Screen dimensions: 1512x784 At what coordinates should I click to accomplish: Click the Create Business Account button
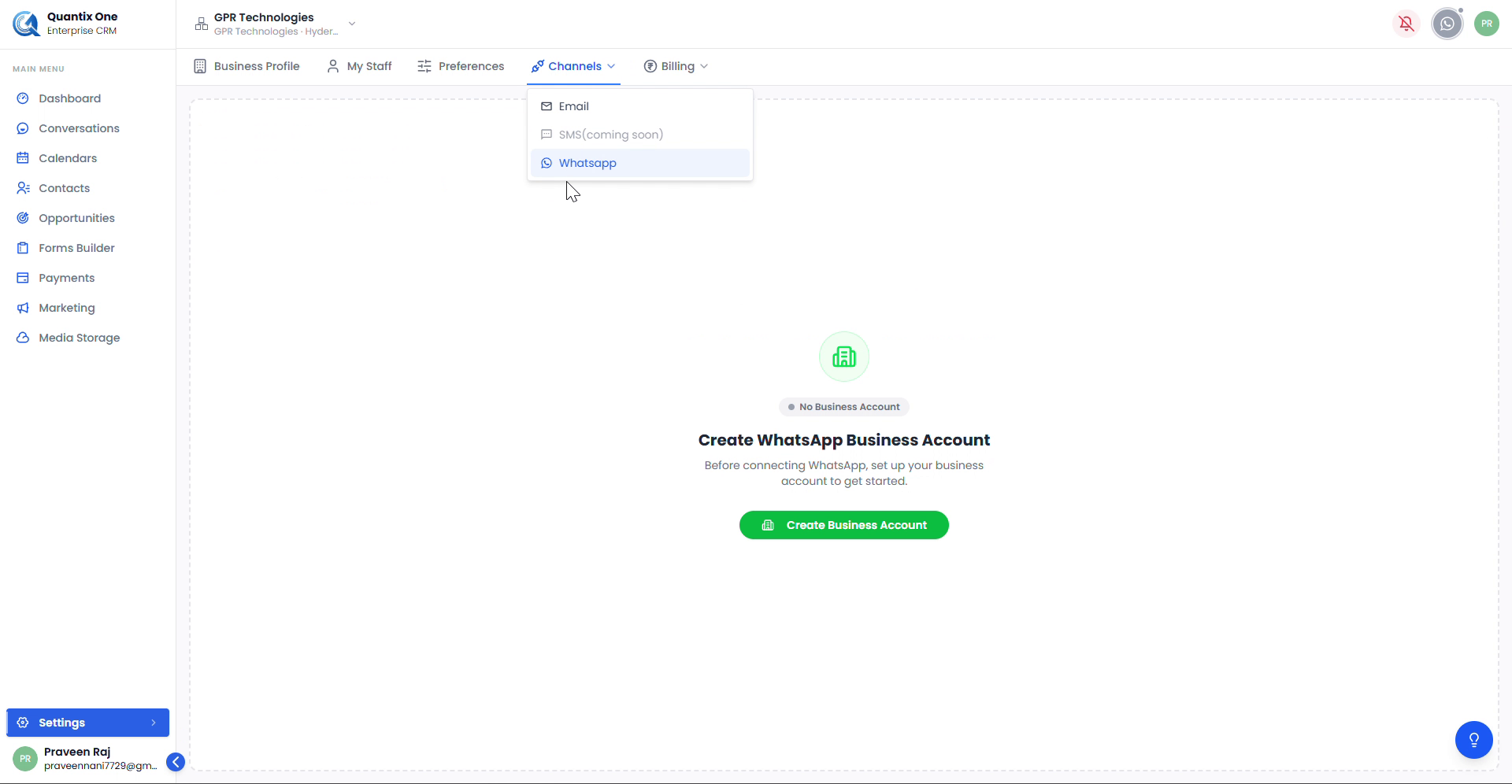click(844, 525)
